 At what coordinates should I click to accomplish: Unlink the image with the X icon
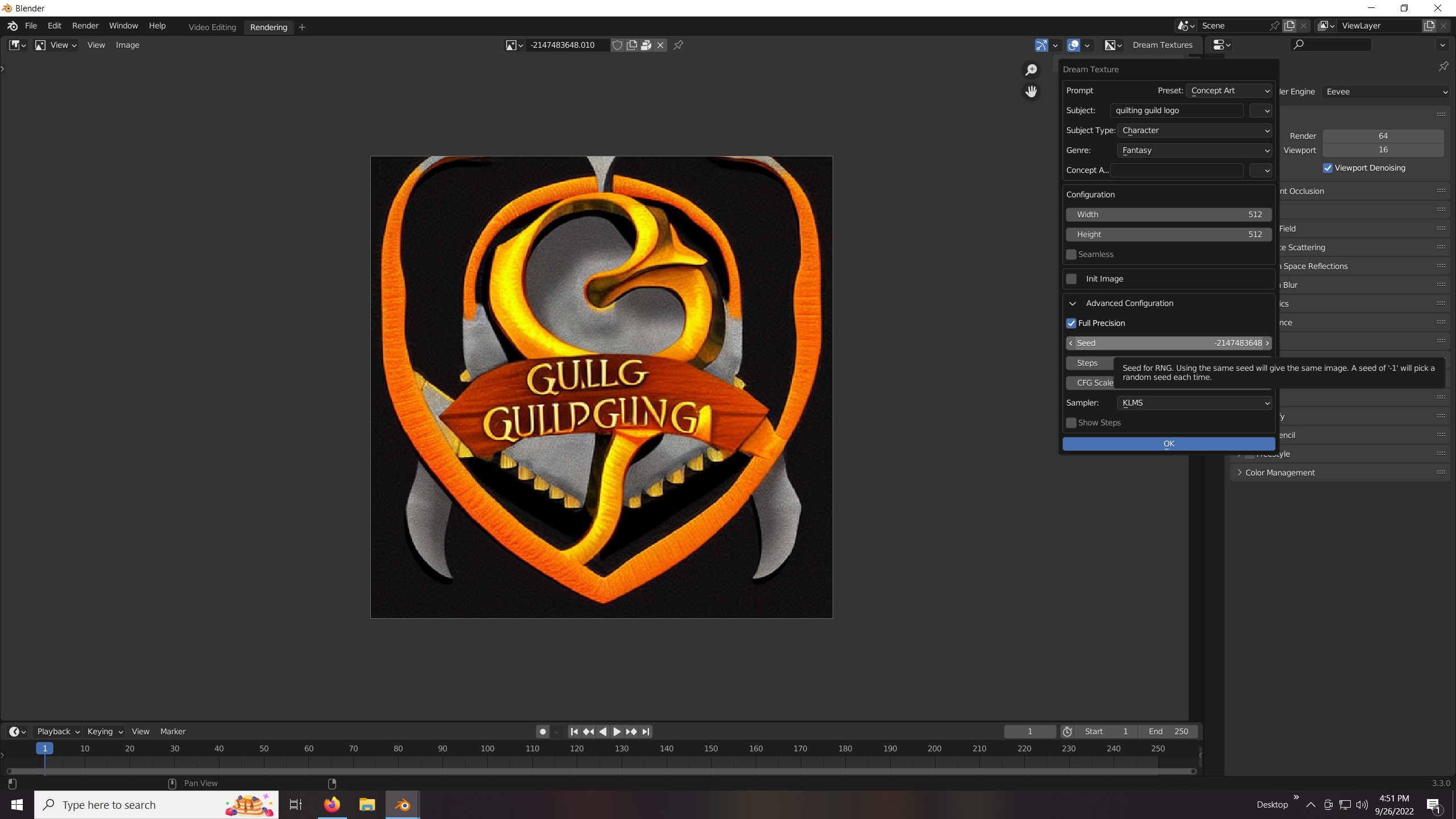[x=660, y=45]
